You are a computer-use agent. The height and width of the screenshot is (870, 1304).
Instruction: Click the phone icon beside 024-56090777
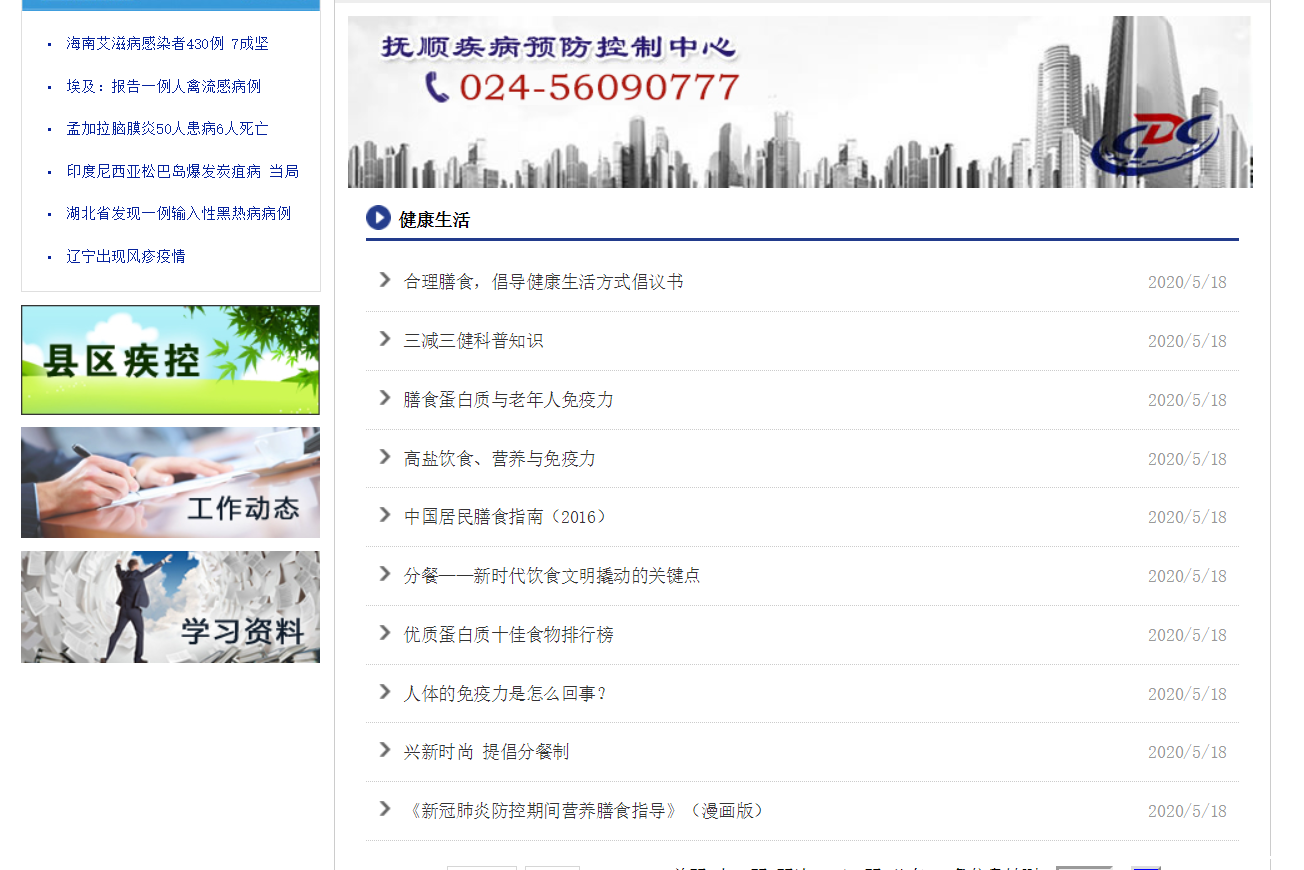(x=437, y=87)
